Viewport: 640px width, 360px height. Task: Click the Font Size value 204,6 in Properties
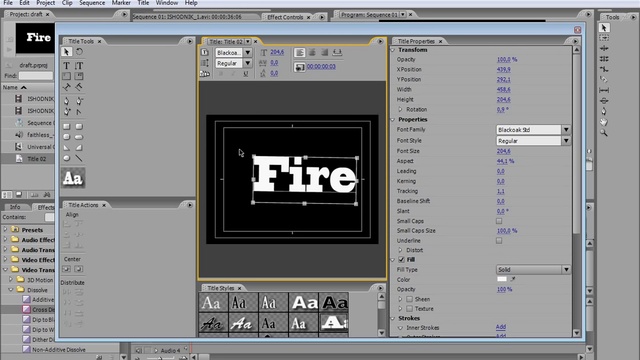click(503, 151)
